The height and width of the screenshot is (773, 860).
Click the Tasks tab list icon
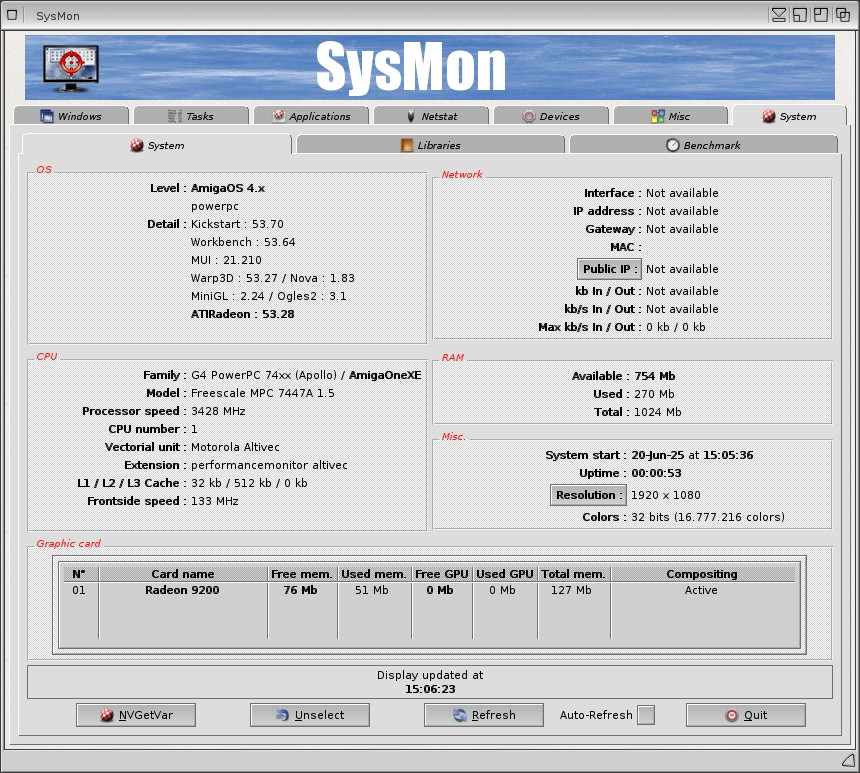coord(174,116)
